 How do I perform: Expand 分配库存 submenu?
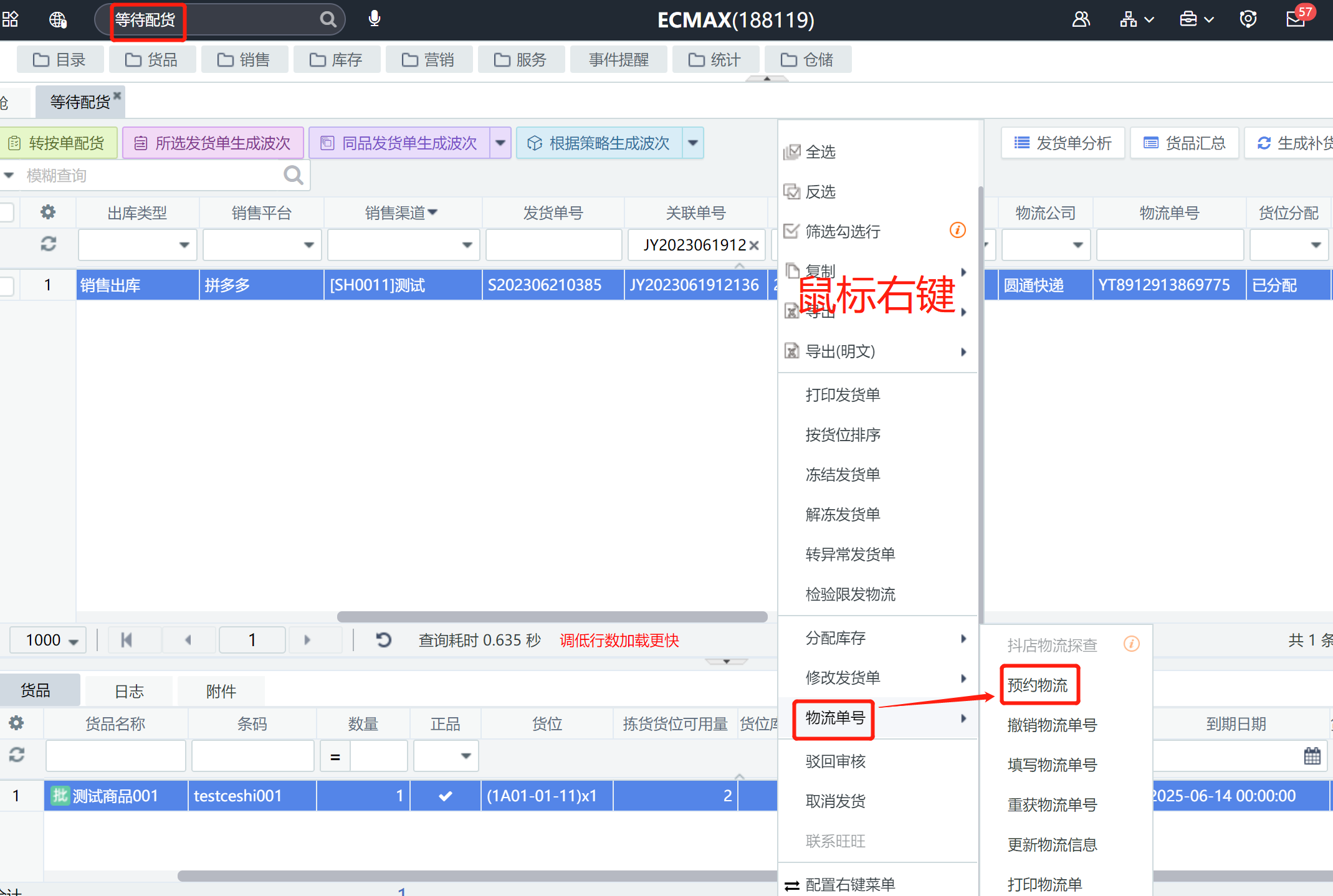877,638
